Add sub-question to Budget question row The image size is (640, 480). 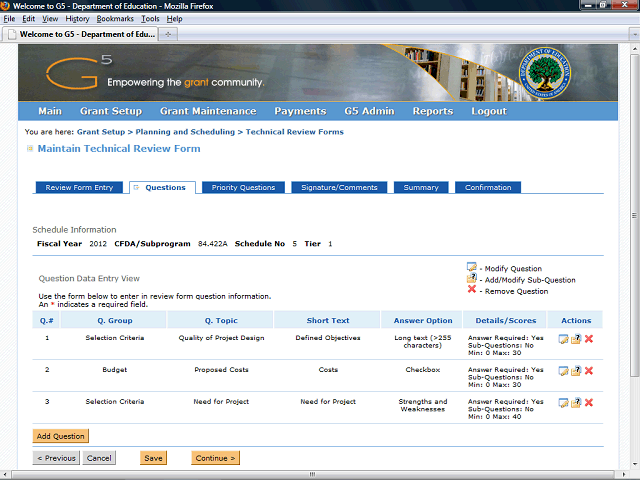coord(576,371)
